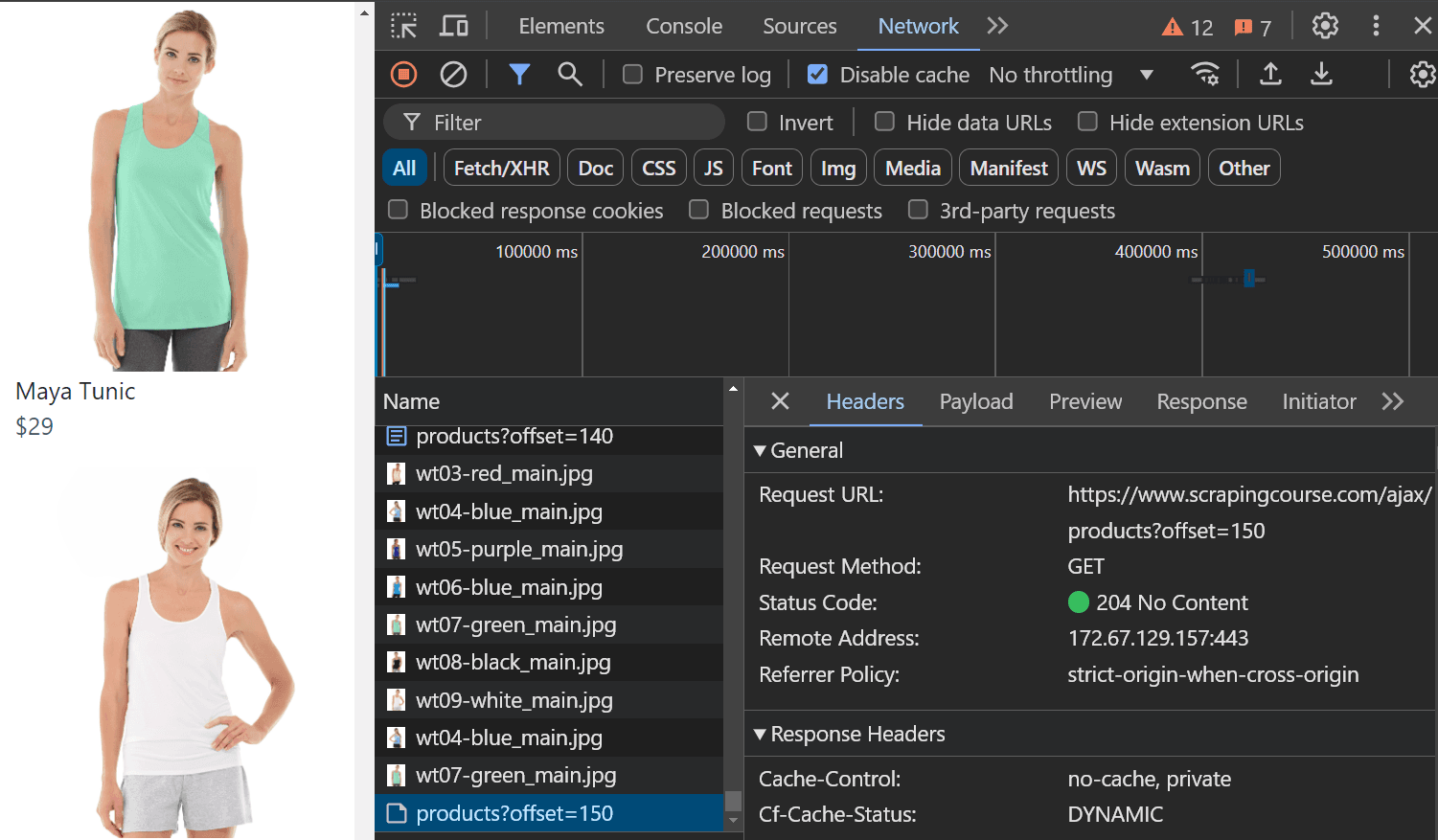Open the Preview tab

coord(1085,401)
